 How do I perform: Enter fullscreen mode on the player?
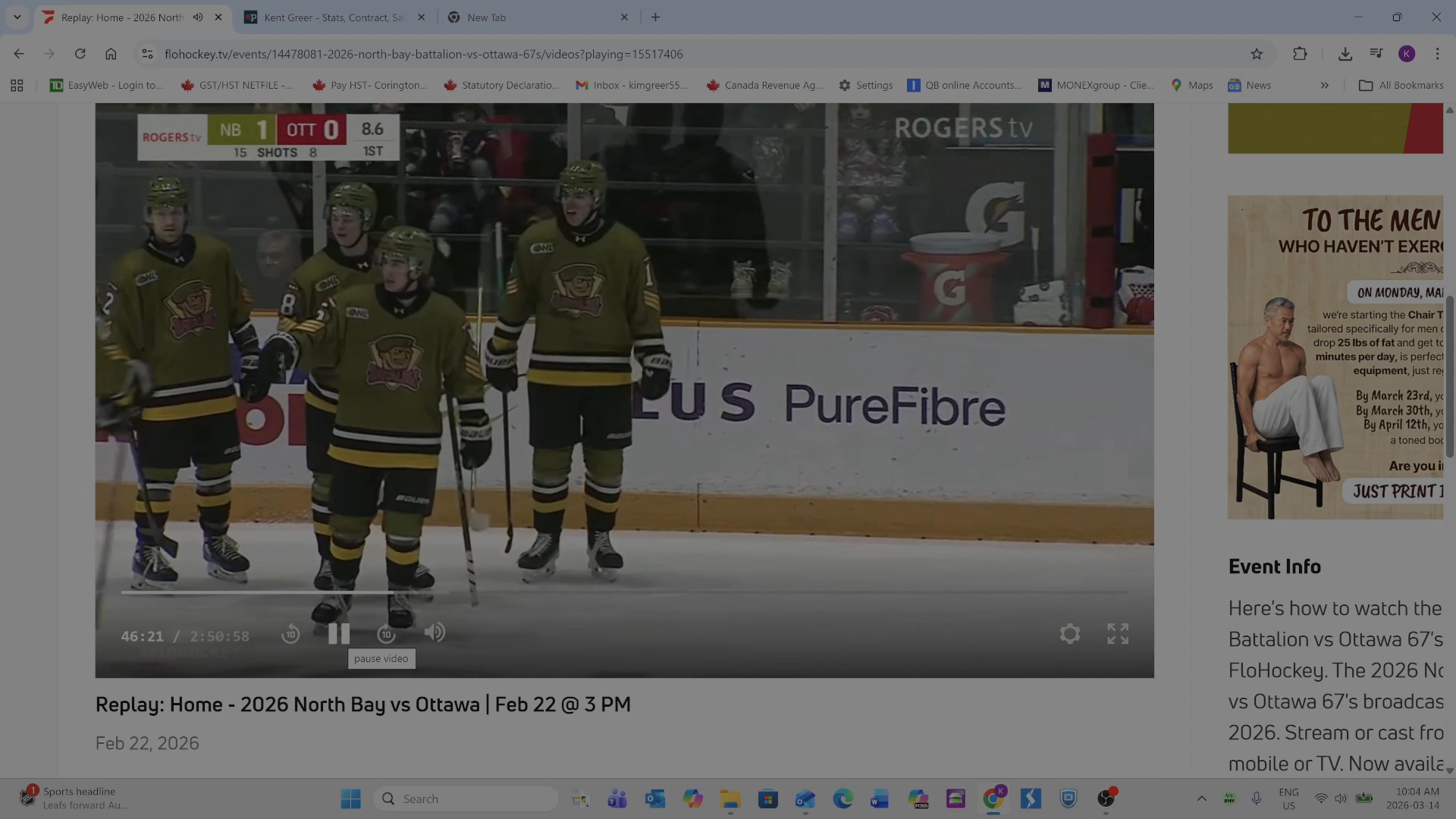(x=1117, y=633)
